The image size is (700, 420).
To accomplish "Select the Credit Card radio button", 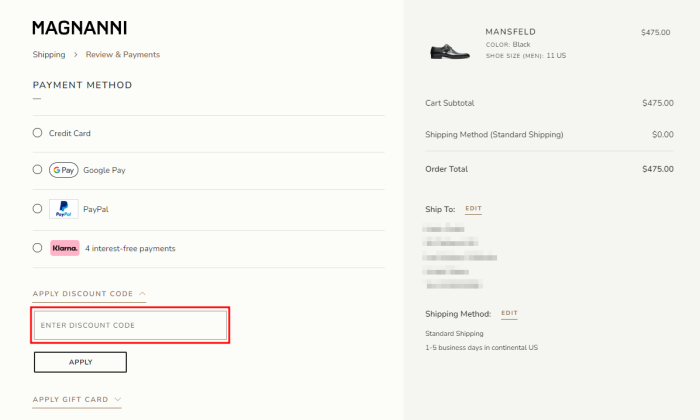I will (x=38, y=133).
